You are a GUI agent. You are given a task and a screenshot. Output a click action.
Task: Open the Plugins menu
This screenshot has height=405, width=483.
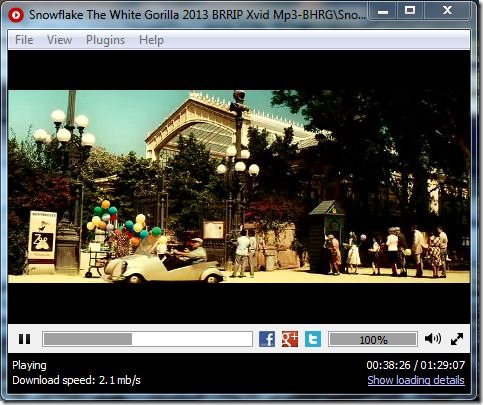[x=105, y=40]
